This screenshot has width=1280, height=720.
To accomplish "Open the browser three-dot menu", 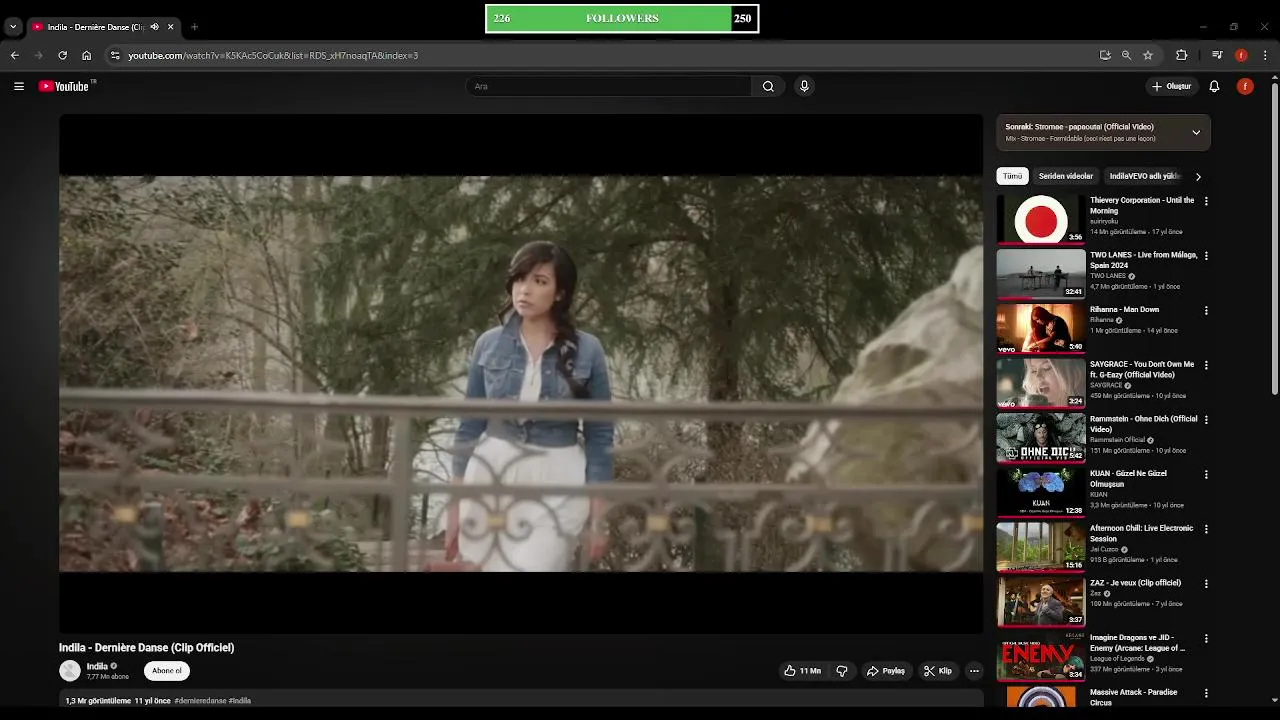I will pyautogui.click(x=1266, y=55).
